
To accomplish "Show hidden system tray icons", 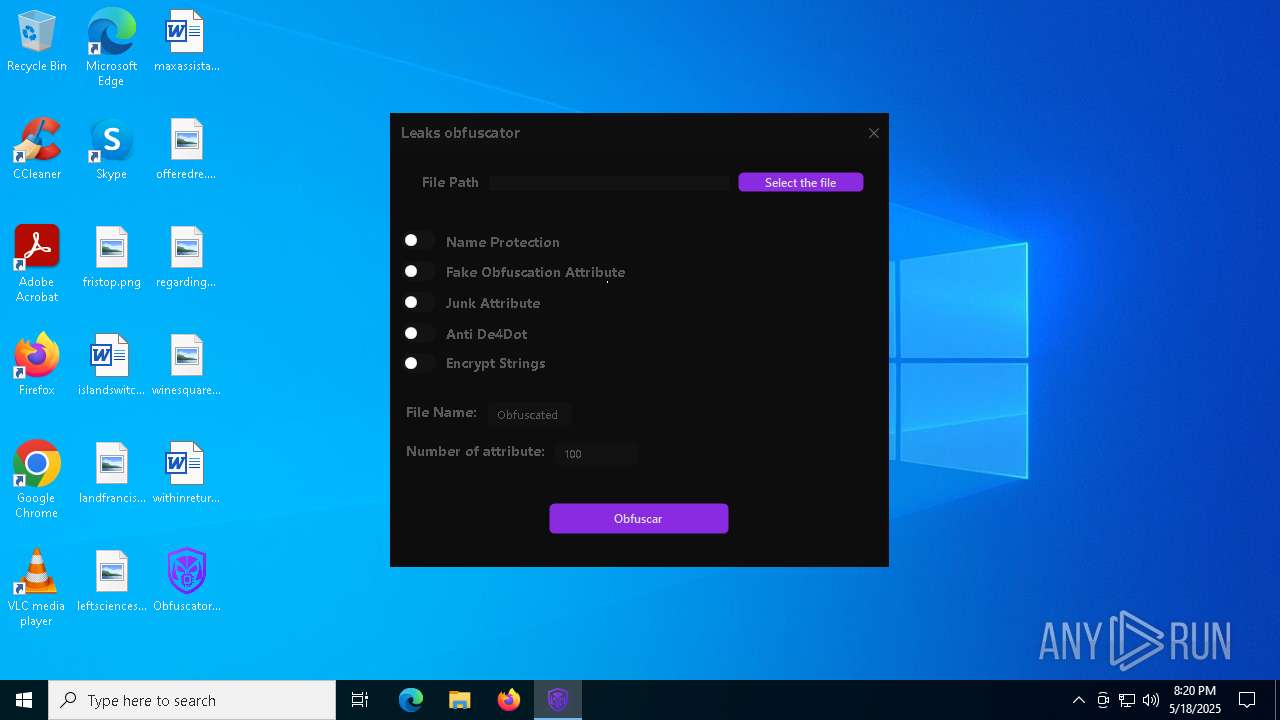I will point(1078,700).
